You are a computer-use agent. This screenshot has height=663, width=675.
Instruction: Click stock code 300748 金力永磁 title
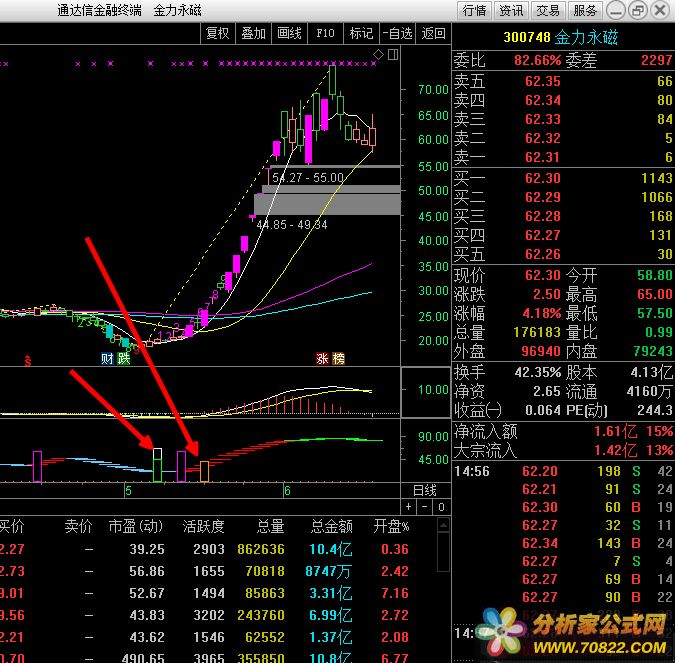point(560,37)
